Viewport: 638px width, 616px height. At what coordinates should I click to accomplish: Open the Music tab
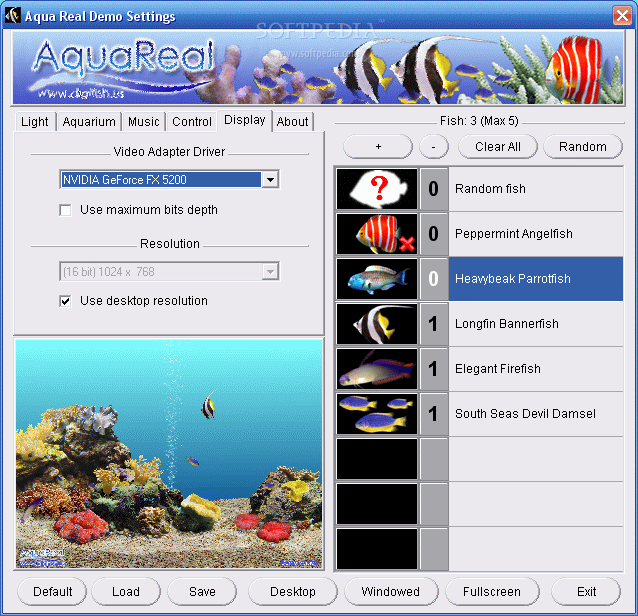click(144, 122)
